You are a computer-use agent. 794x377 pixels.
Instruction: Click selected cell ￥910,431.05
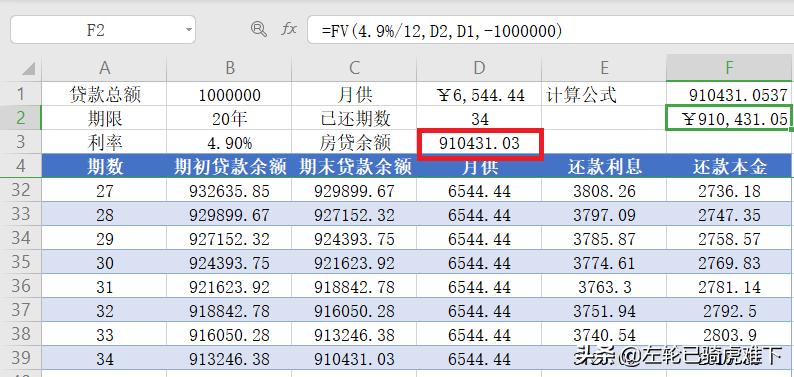(729, 118)
